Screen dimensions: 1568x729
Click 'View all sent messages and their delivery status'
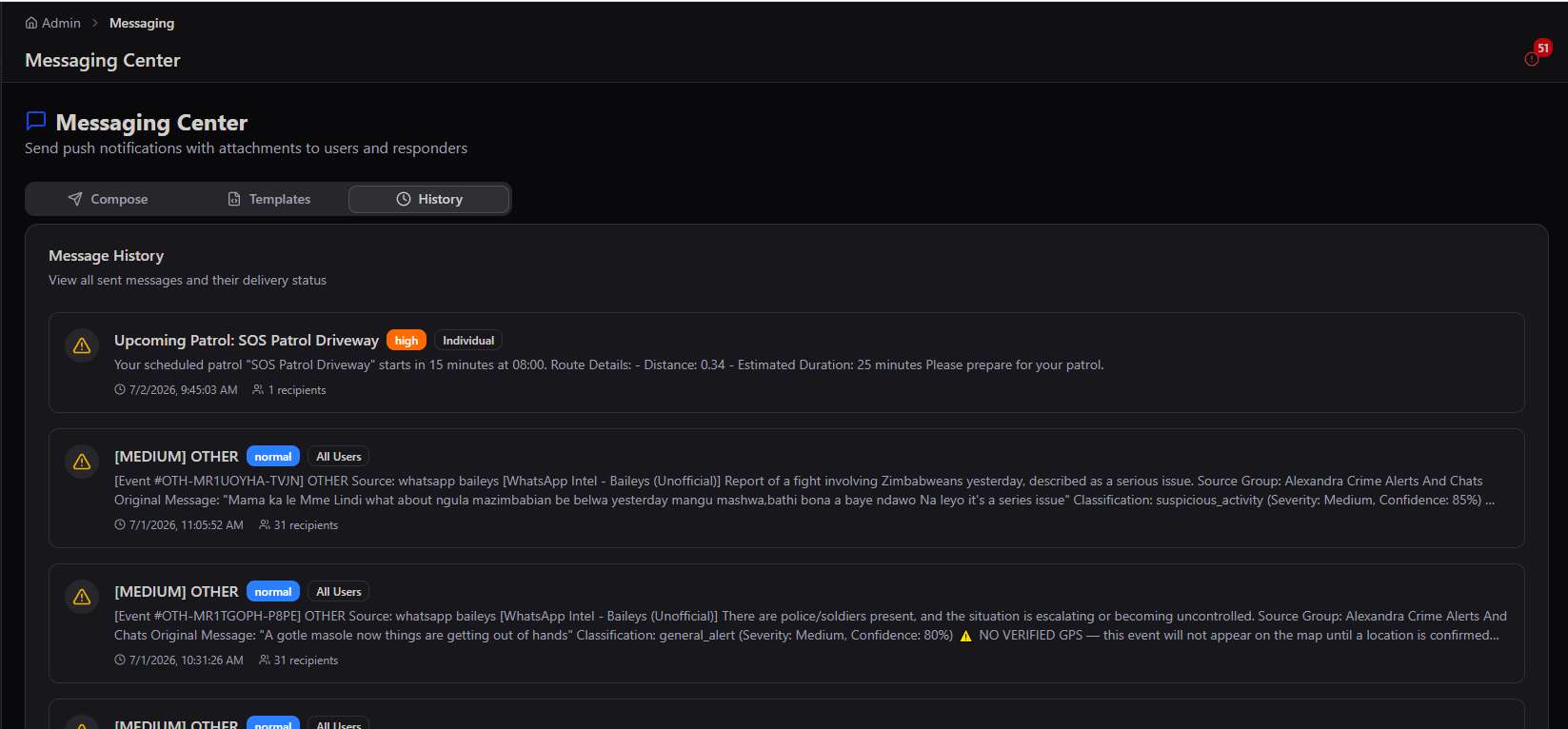tap(188, 281)
